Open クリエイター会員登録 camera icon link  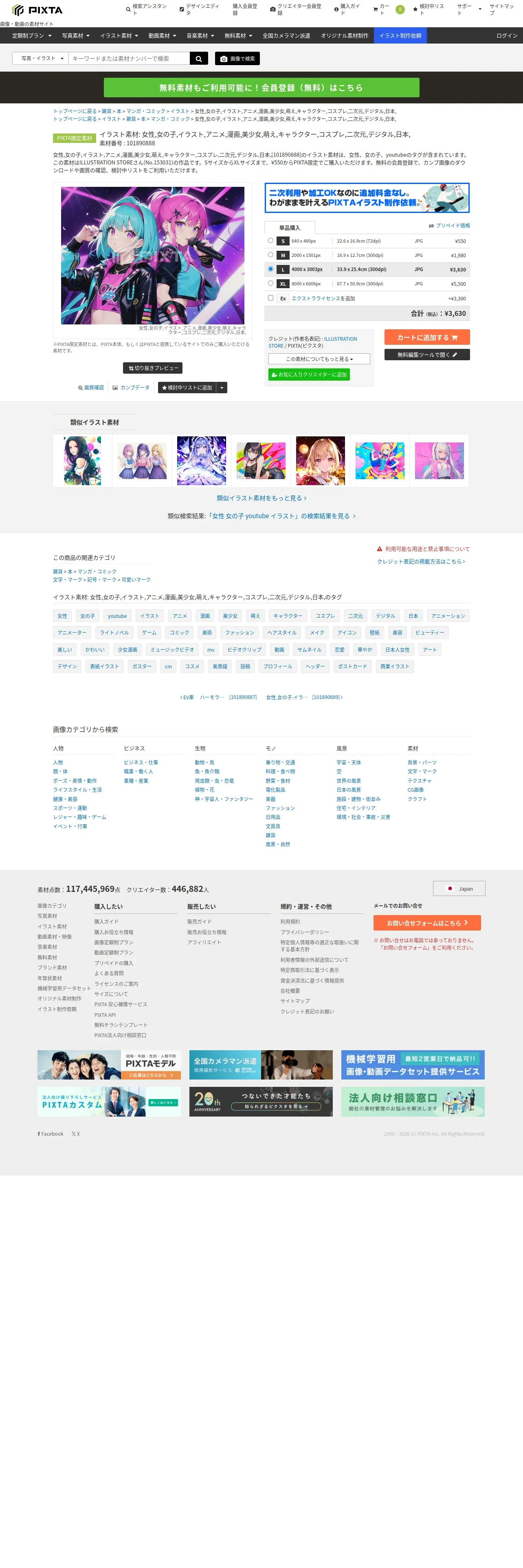pyautogui.click(x=296, y=10)
